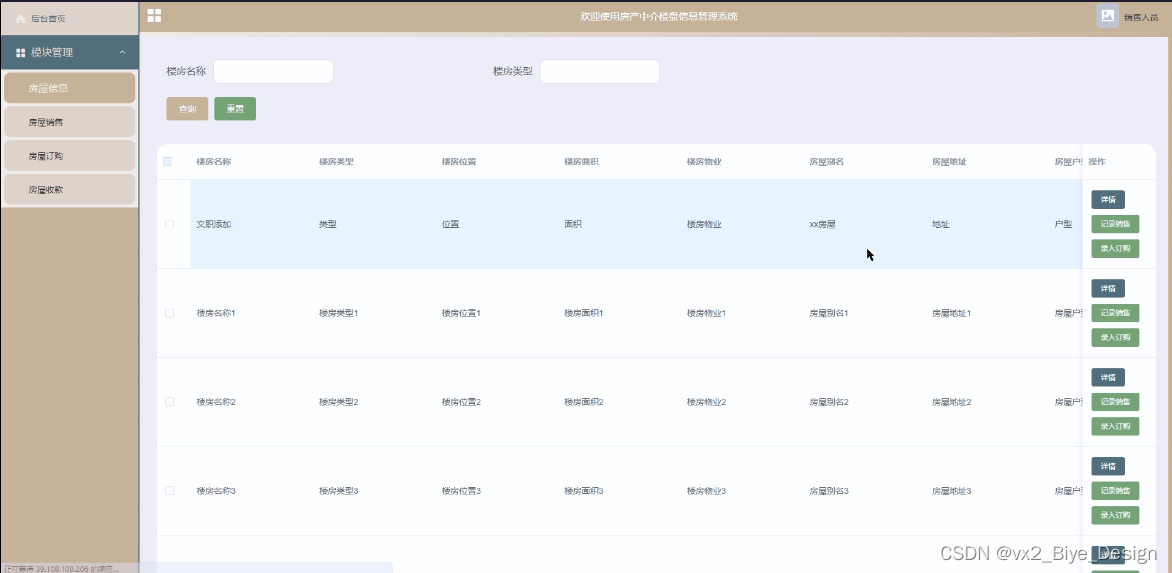Screen dimensions: 1172x573
Task: Tick the checkbox for the 楼房名称2 row
Action: pyautogui.click(x=169, y=402)
